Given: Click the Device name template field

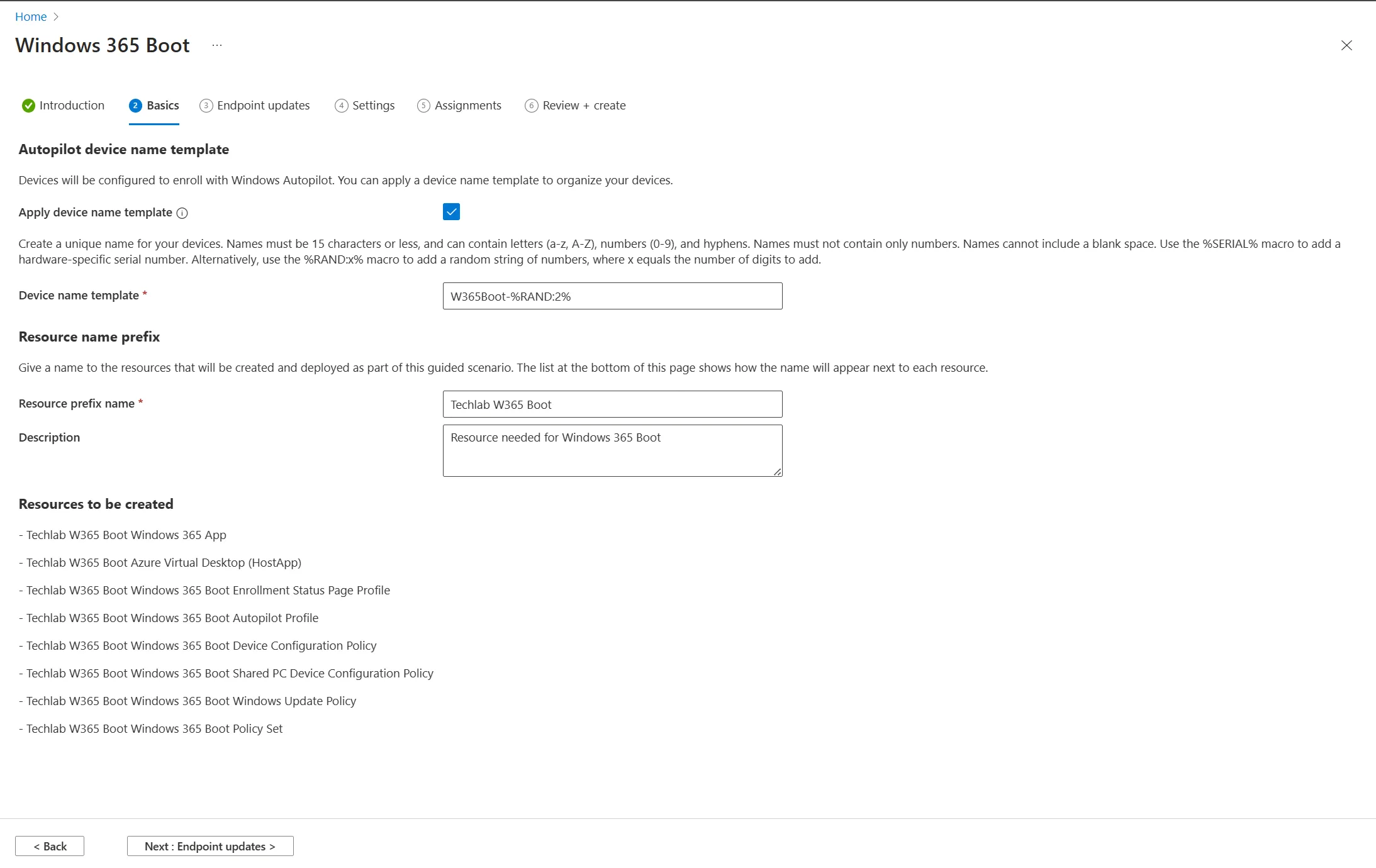Looking at the screenshot, I should 612,296.
